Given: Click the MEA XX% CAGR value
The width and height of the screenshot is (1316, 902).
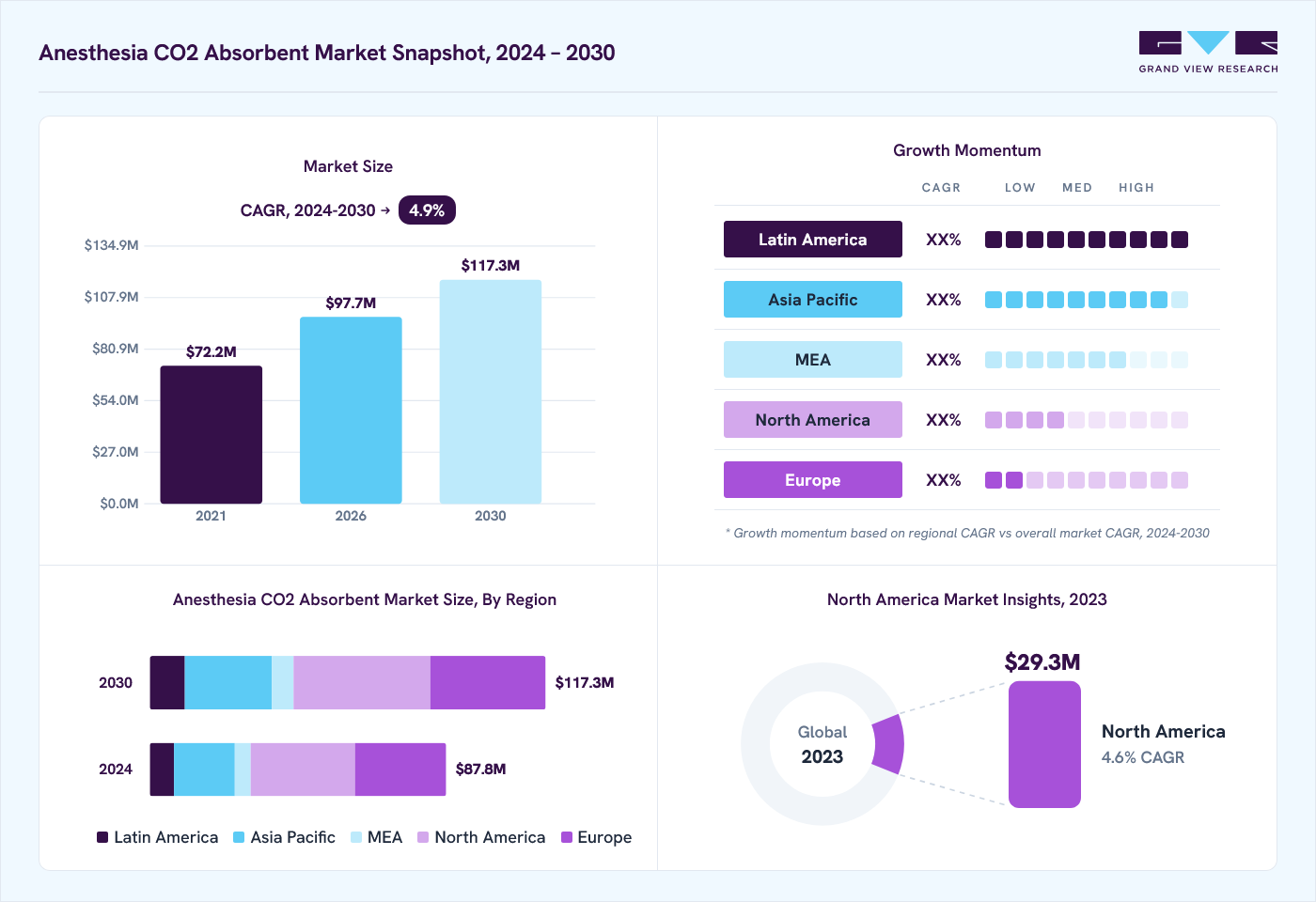Looking at the screenshot, I should point(944,360).
